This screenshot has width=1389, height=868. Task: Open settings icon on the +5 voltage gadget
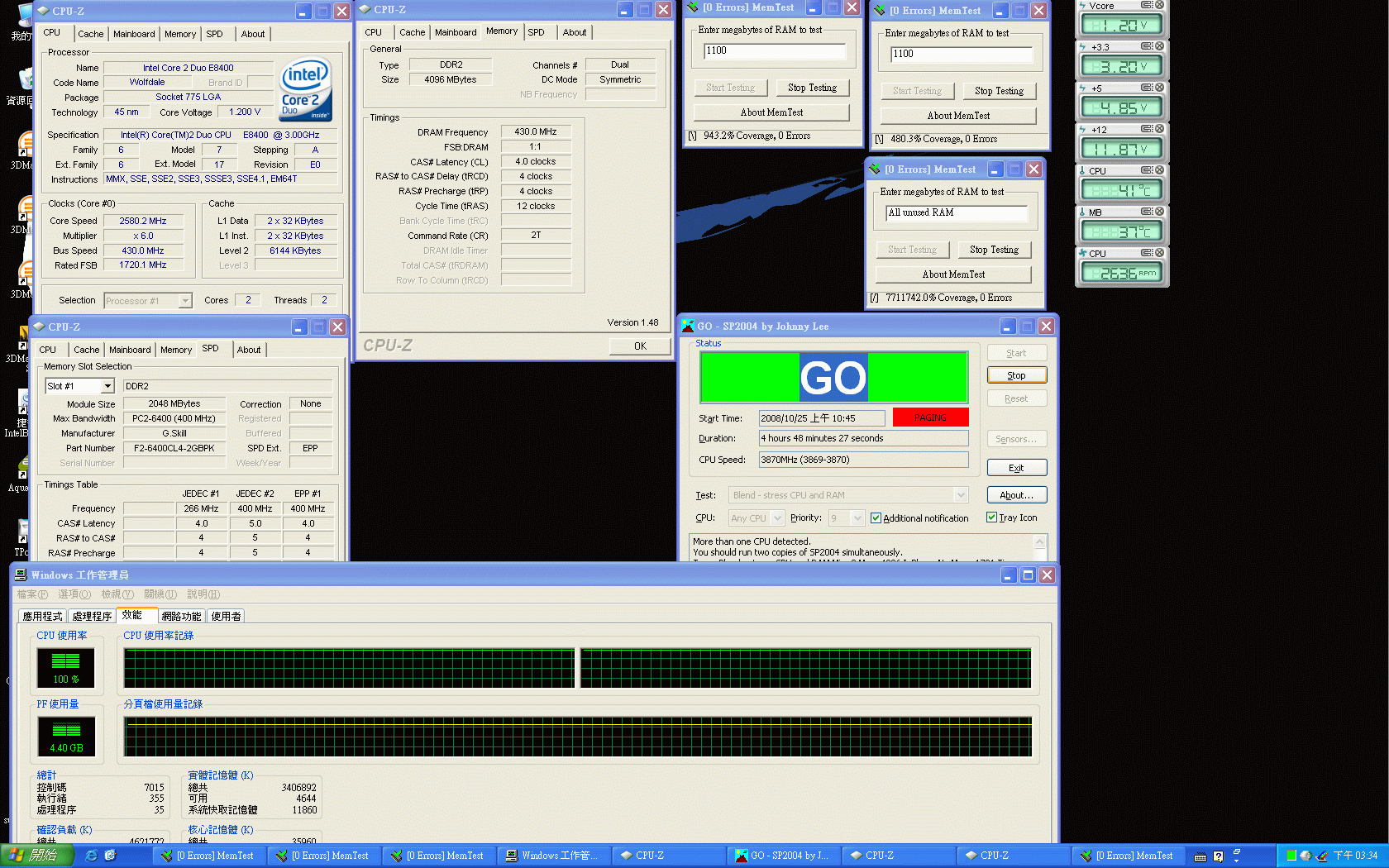point(1147,88)
